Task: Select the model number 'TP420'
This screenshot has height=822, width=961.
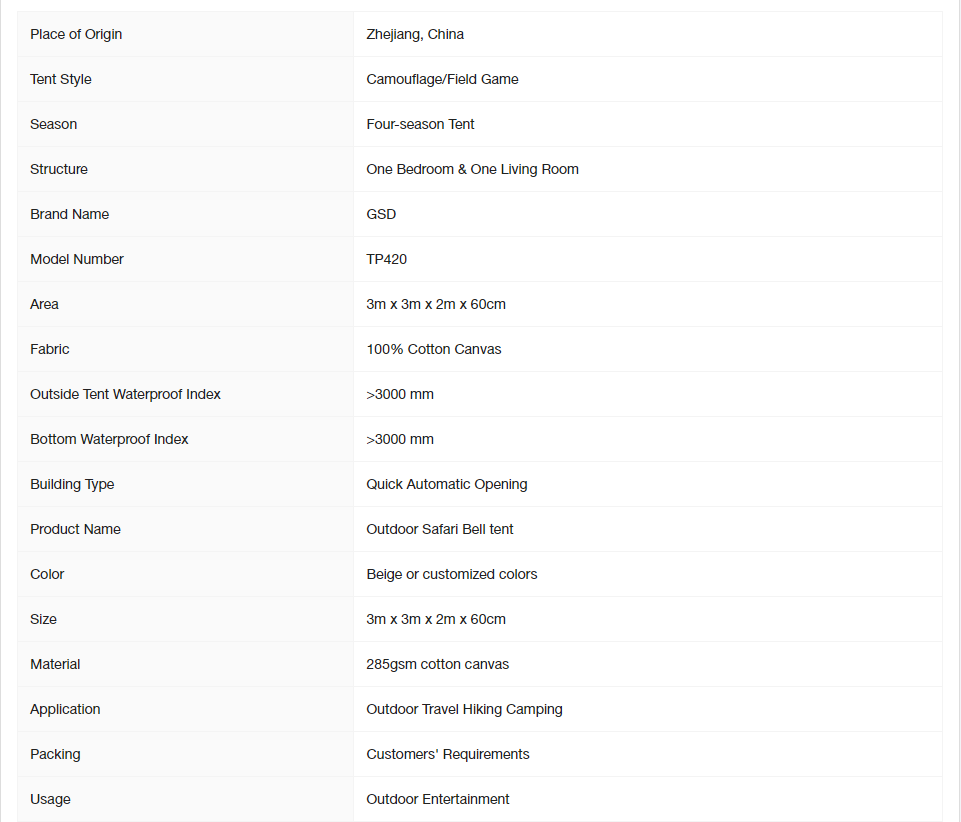Action: [x=387, y=259]
